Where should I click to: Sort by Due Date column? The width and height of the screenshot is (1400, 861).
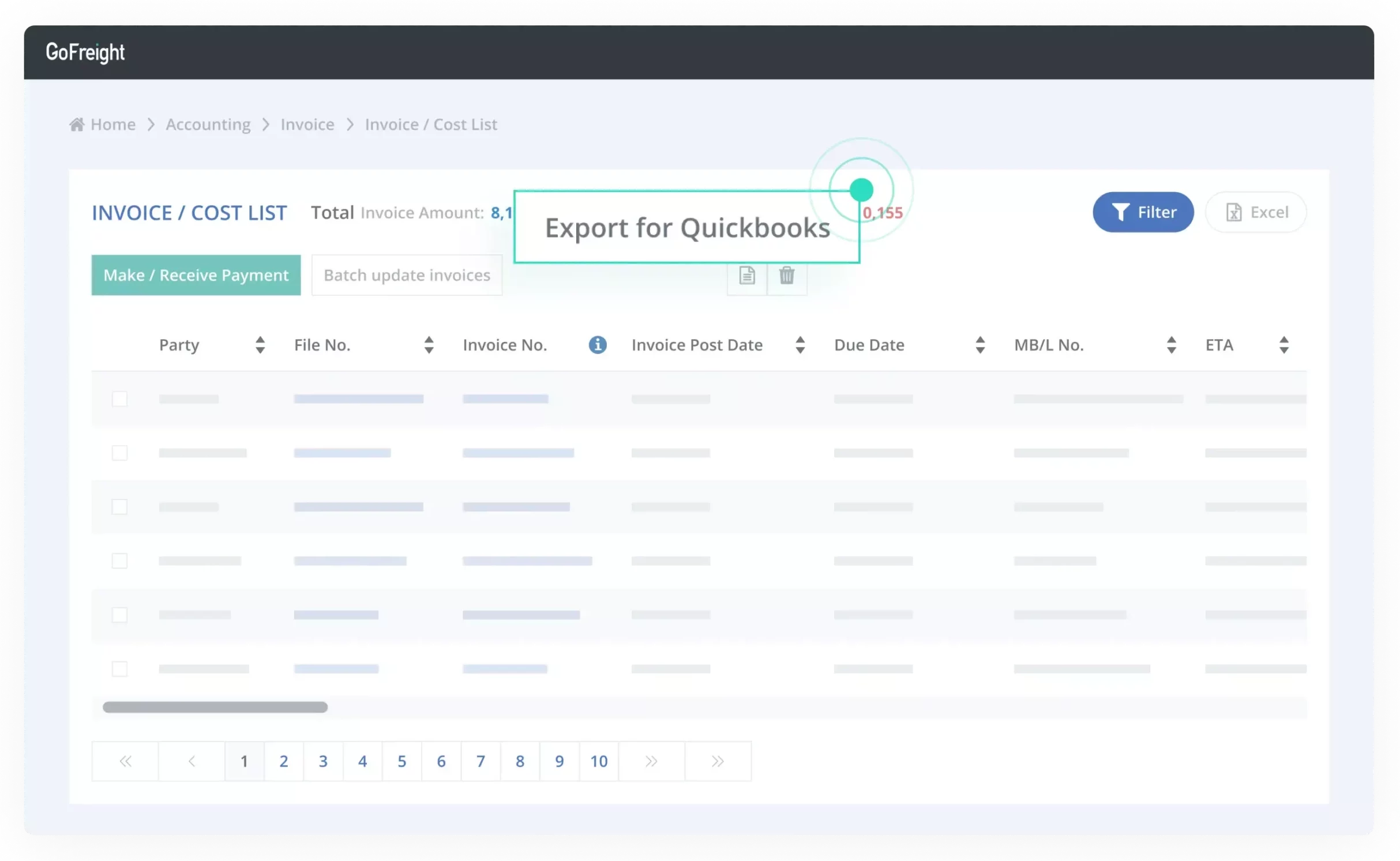point(980,345)
